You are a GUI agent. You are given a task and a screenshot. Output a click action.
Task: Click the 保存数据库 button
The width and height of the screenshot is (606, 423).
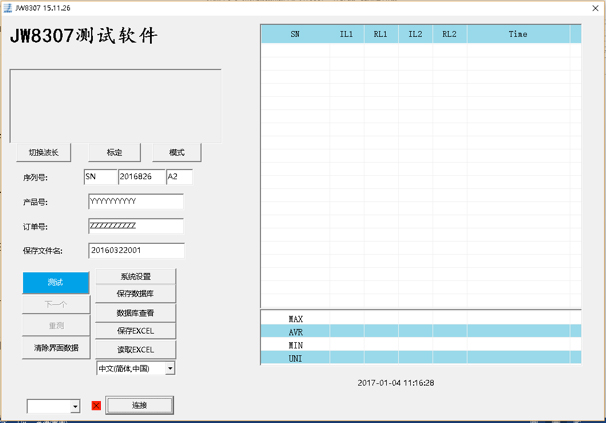click(x=136, y=294)
